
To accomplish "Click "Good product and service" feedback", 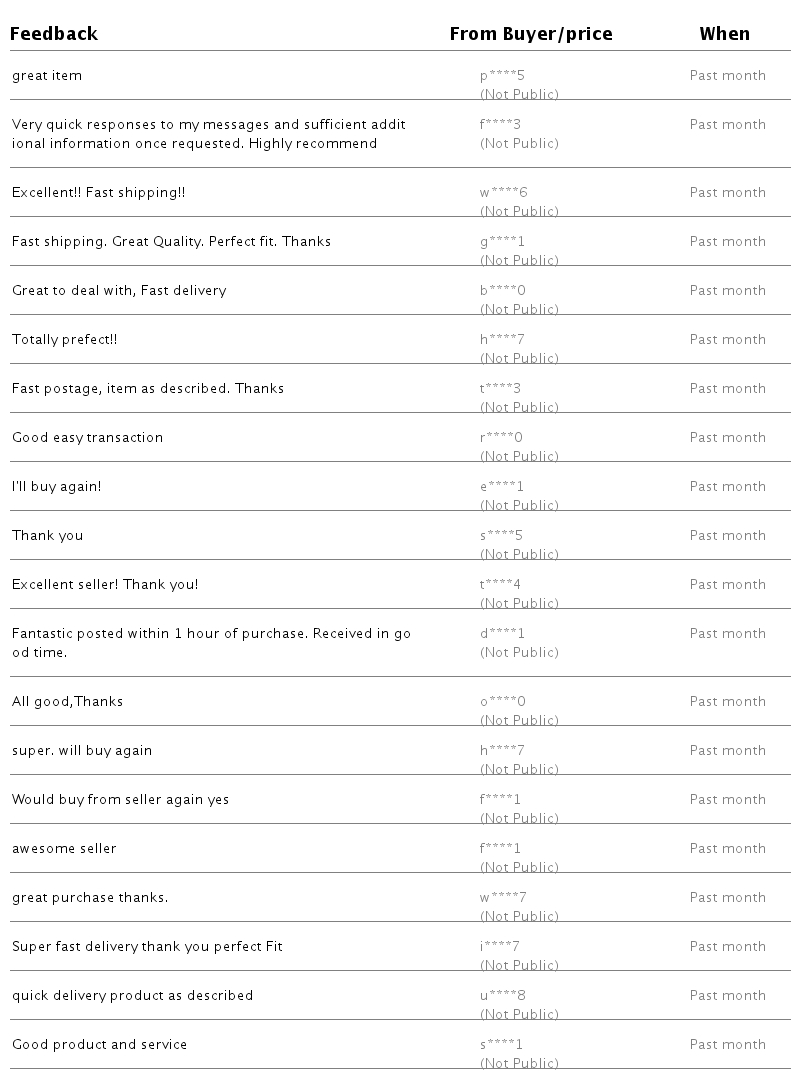I will (99, 1045).
